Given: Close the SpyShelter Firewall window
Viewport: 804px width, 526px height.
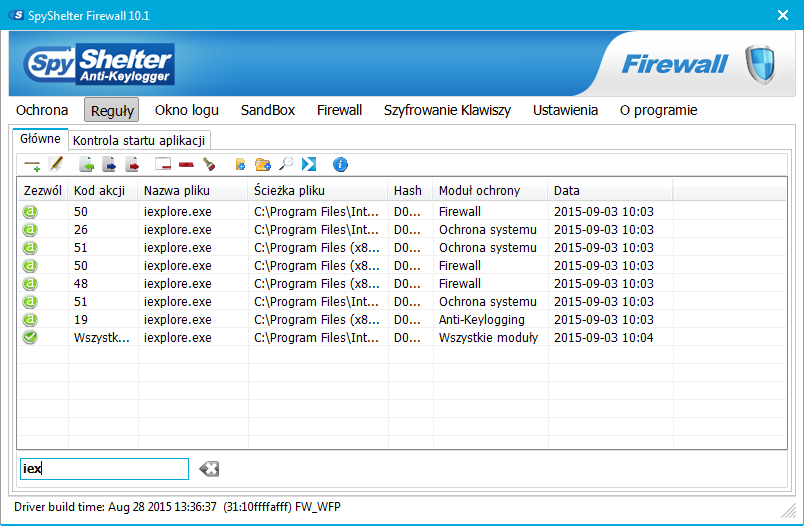Looking at the screenshot, I should (782, 15).
